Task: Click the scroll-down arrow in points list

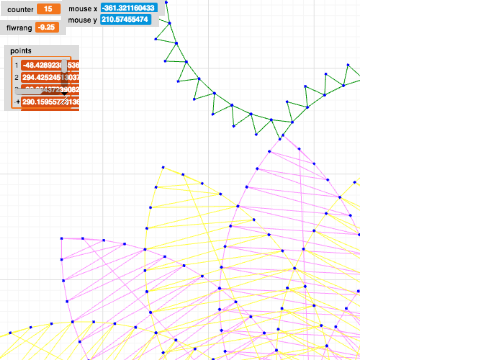Action: (64, 94)
